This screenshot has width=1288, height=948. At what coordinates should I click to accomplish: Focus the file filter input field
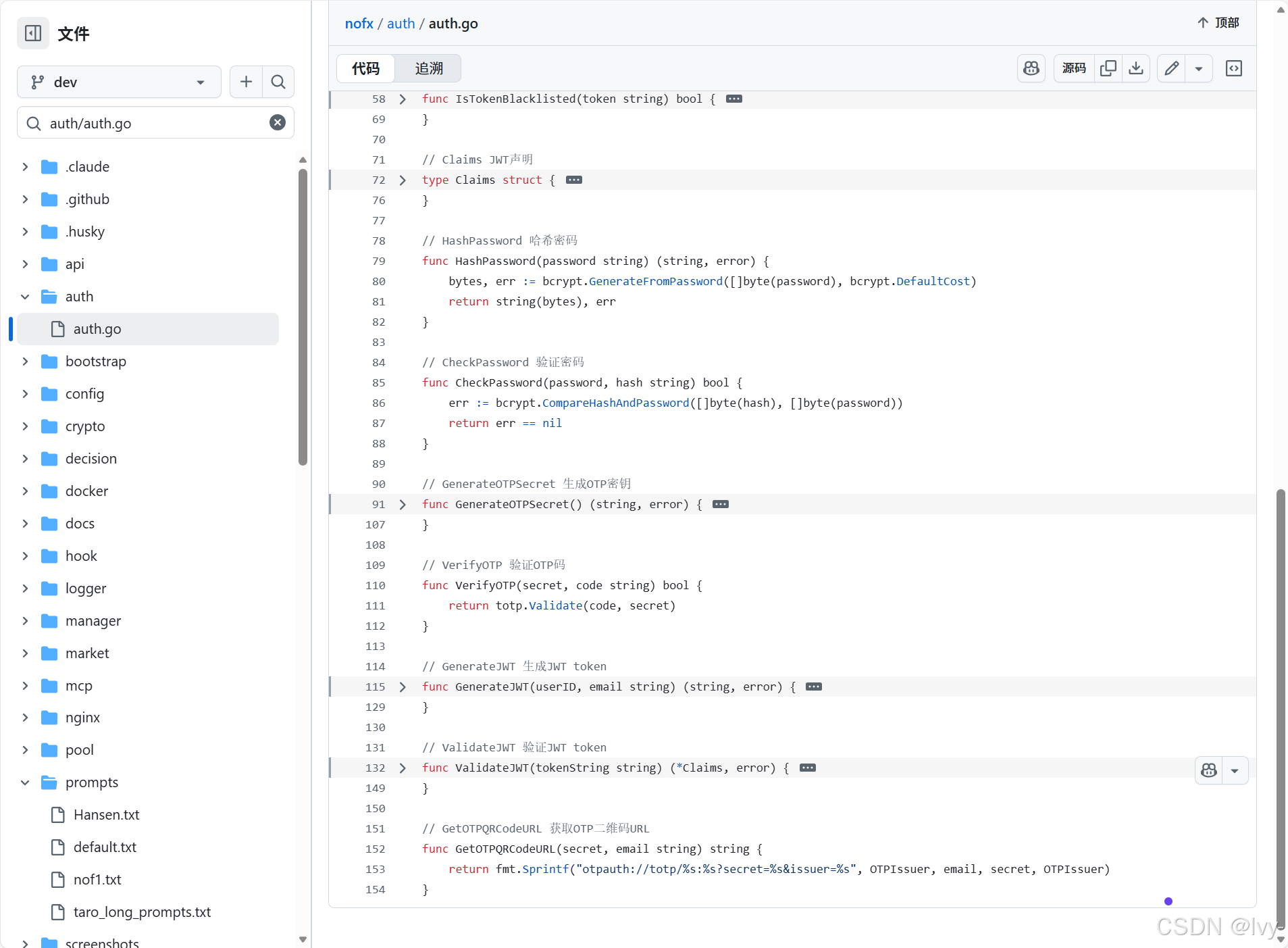(x=155, y=123)
